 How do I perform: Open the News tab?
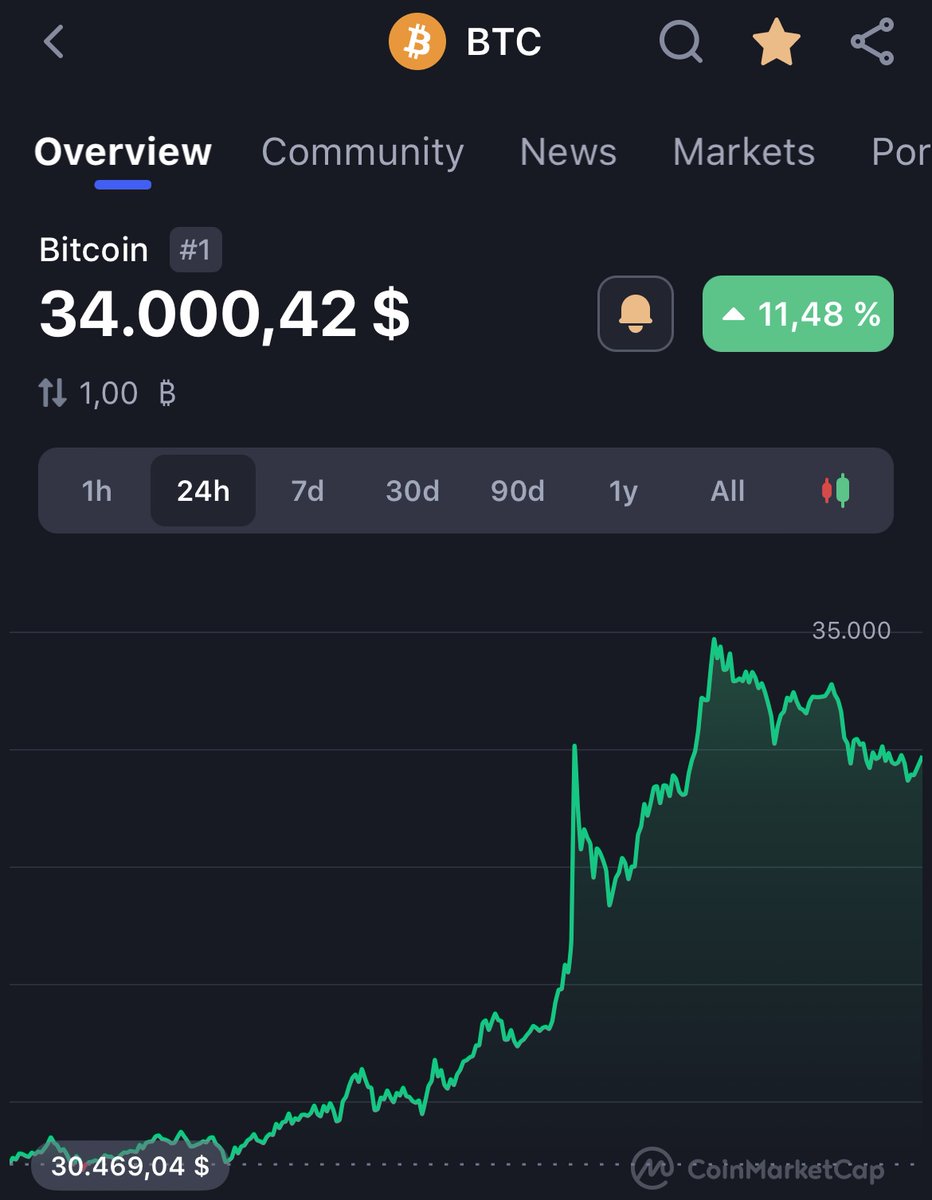(x=568, y=152)
